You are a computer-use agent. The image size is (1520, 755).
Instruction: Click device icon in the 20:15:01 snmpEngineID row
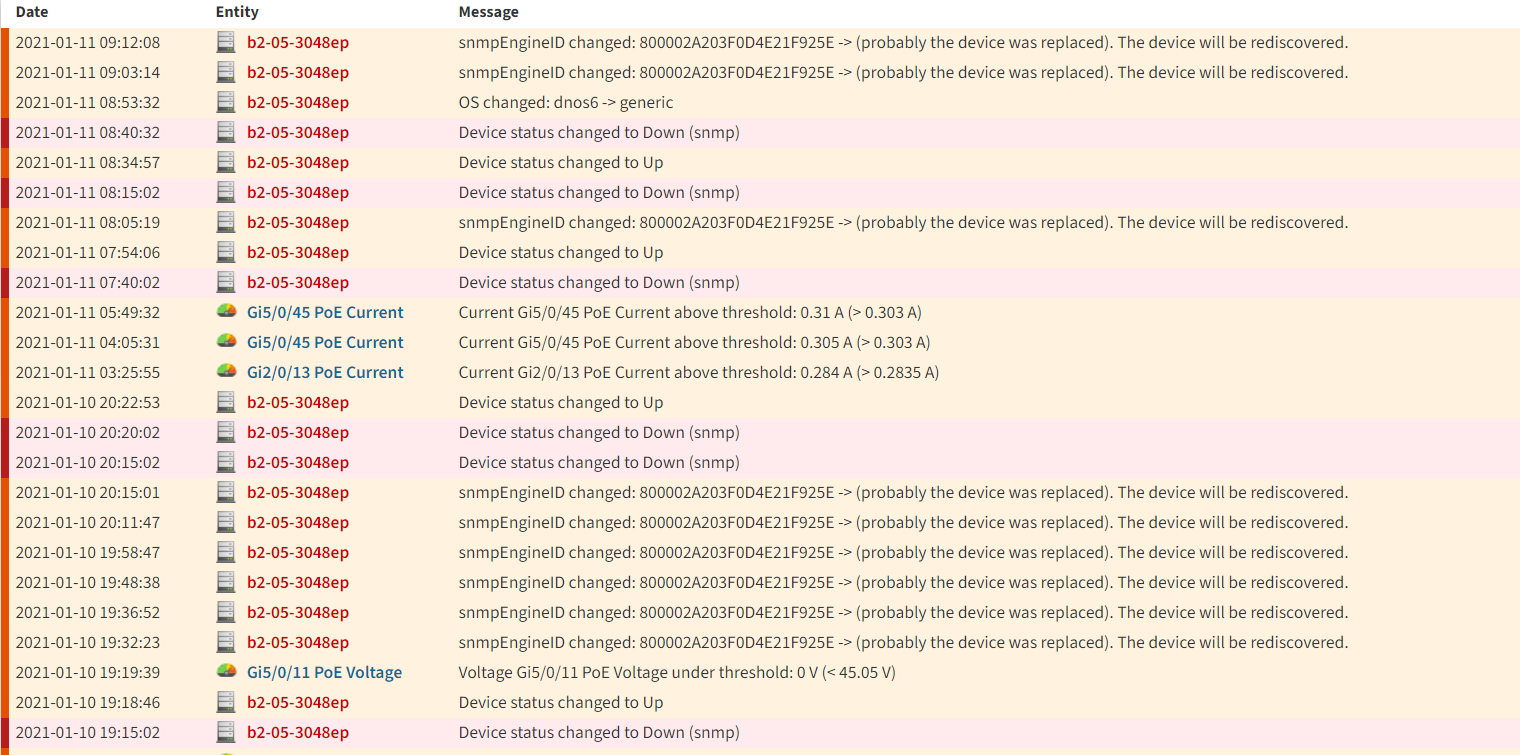coord(226,492)
